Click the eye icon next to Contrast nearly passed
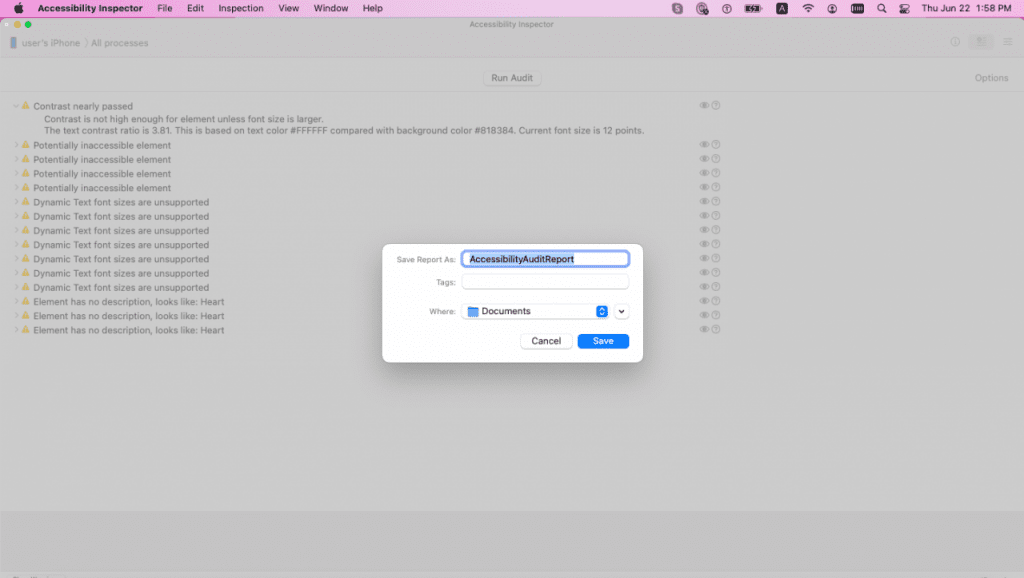Image resolution: width=1024 pixels, height=578 pixels. (705, 106)
